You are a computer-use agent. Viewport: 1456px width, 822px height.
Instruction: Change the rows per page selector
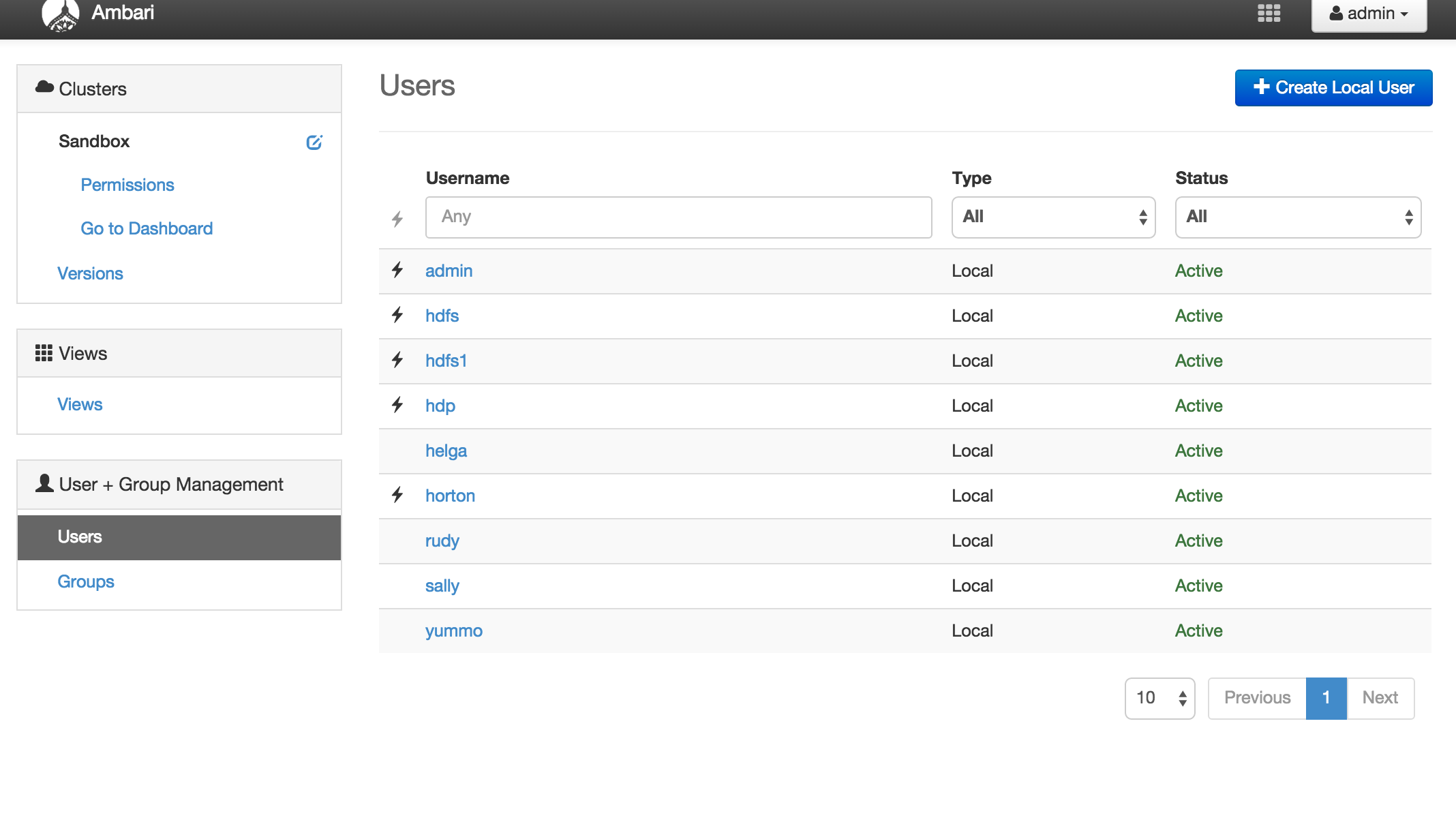[x=1159, y=698]
